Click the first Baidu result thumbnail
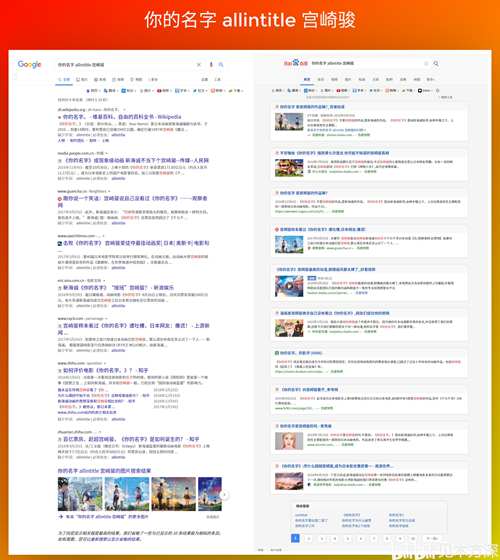This screenshot has height=560, width=500. (x=289, y=122)
